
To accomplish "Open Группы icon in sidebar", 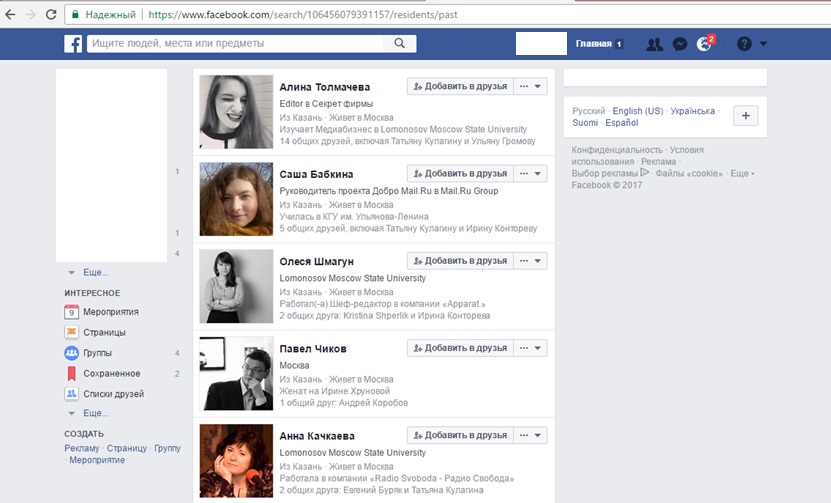I will 72,353.
